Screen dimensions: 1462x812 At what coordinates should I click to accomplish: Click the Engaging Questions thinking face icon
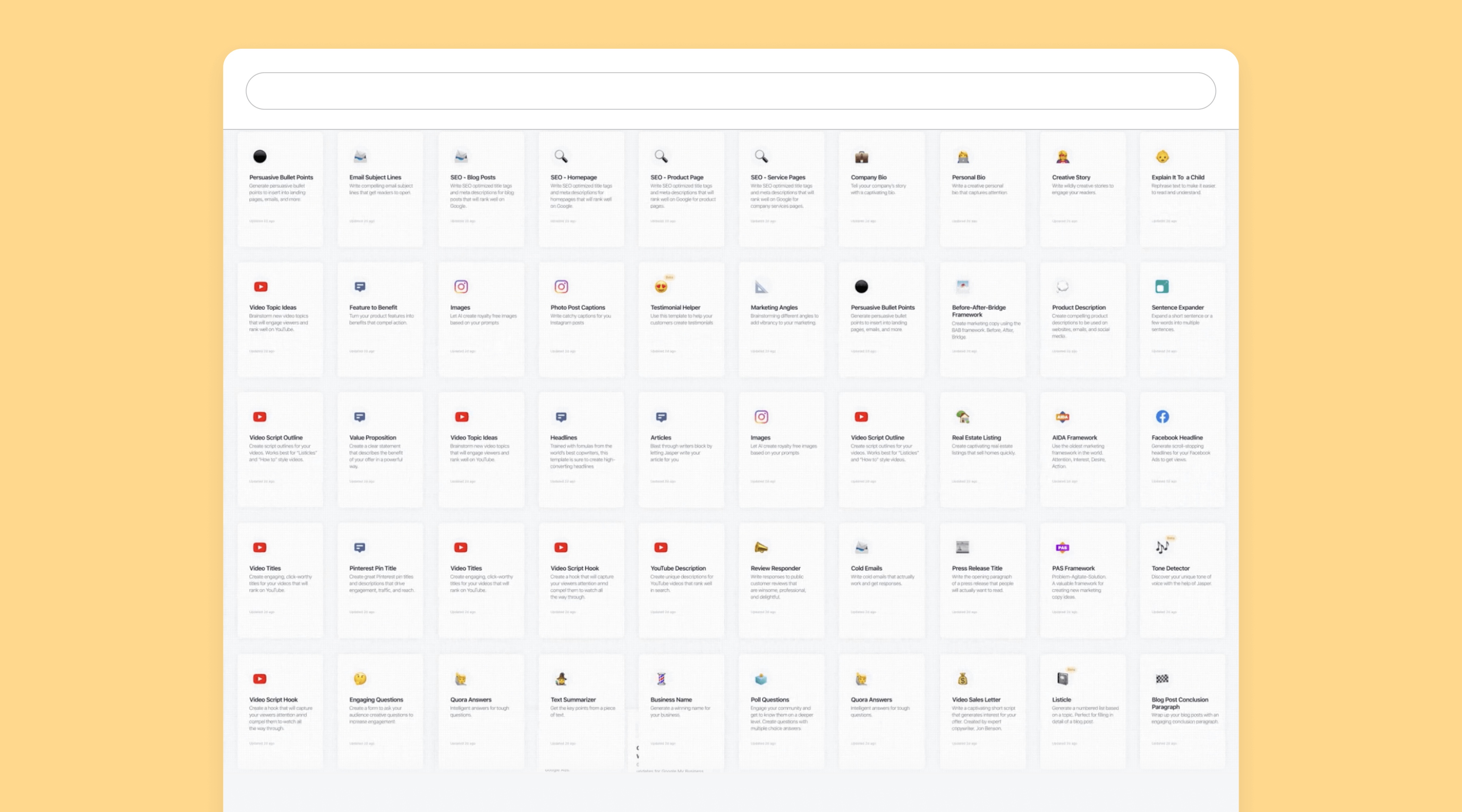(360, 679)
